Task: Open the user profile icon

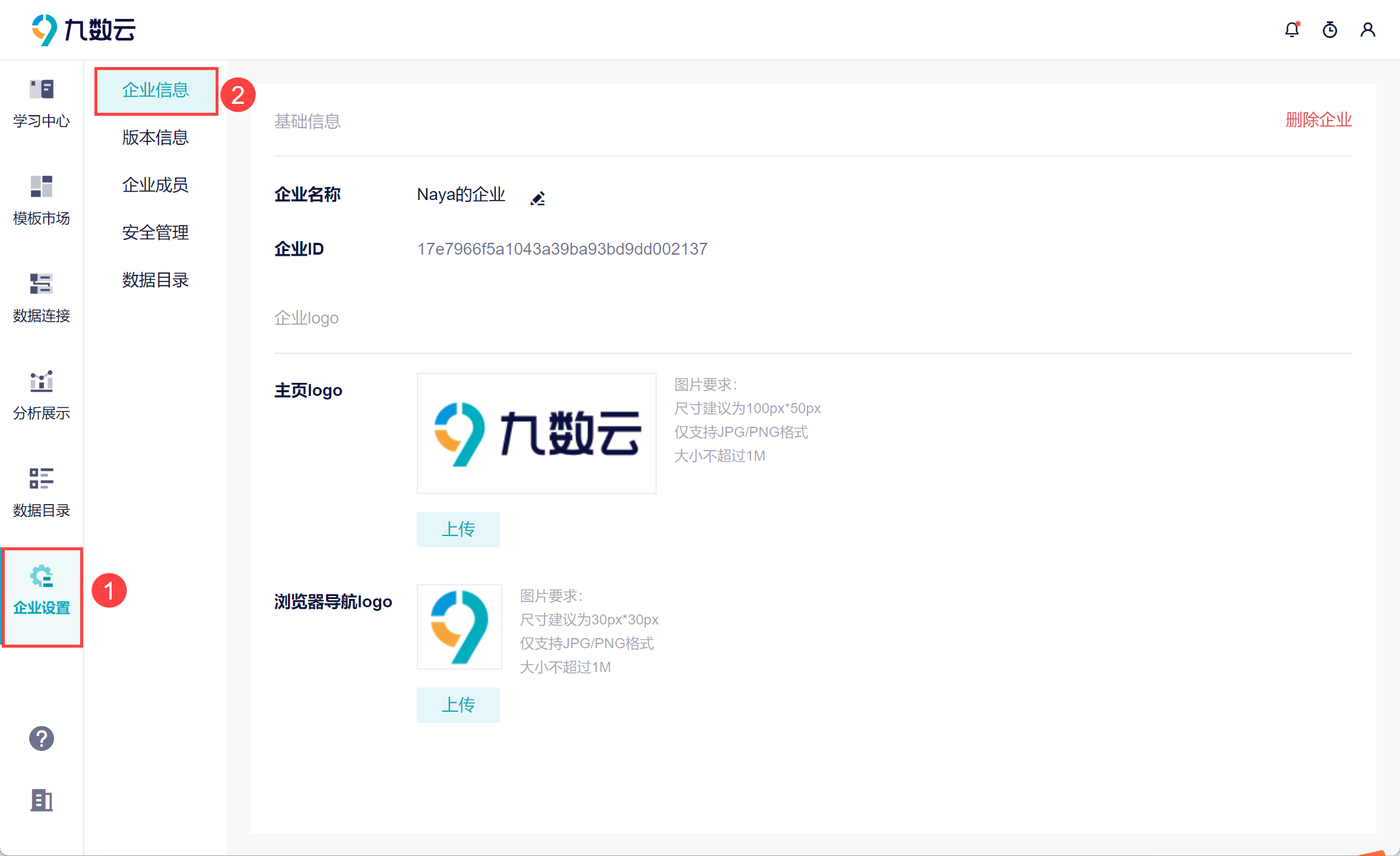Action: coord(1368,30)
